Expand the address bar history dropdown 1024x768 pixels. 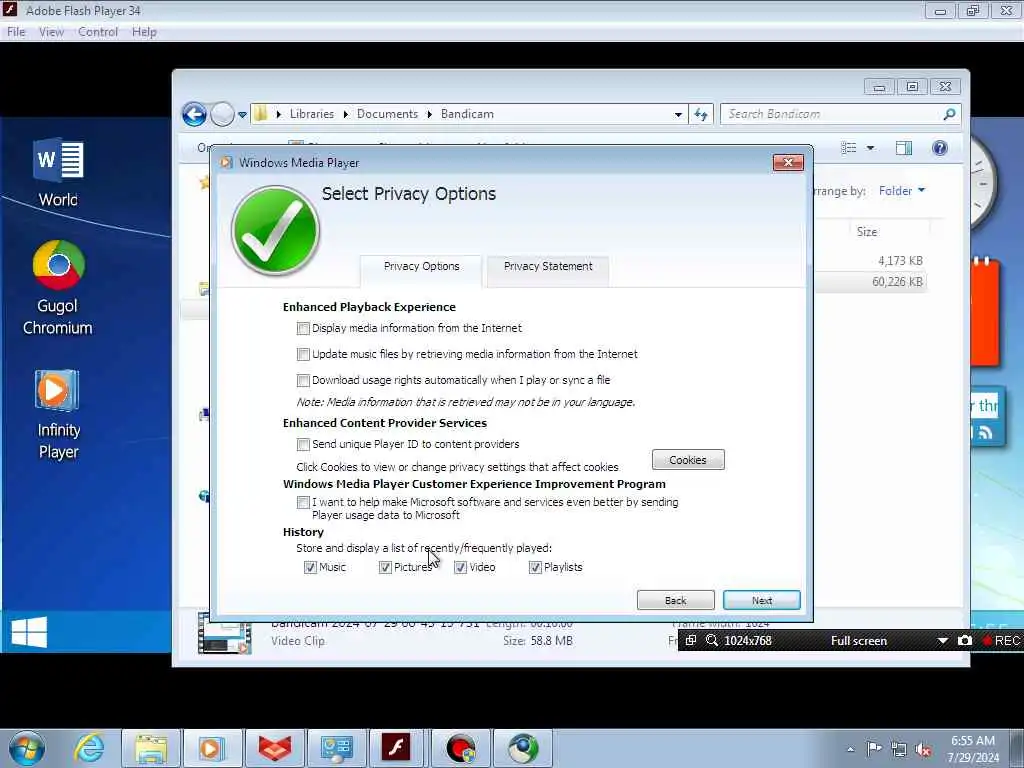click(678, 114)
